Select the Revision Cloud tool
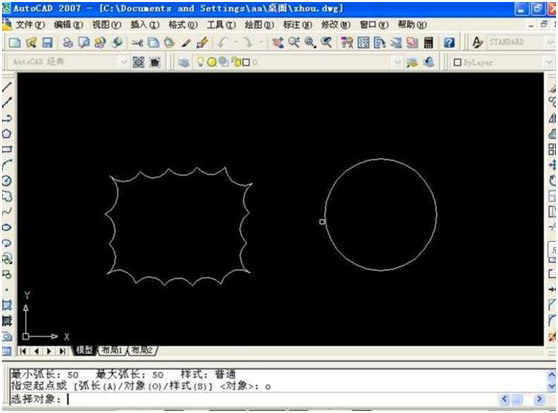This screenshot has width=558, height=413. [x=7, y=196]
